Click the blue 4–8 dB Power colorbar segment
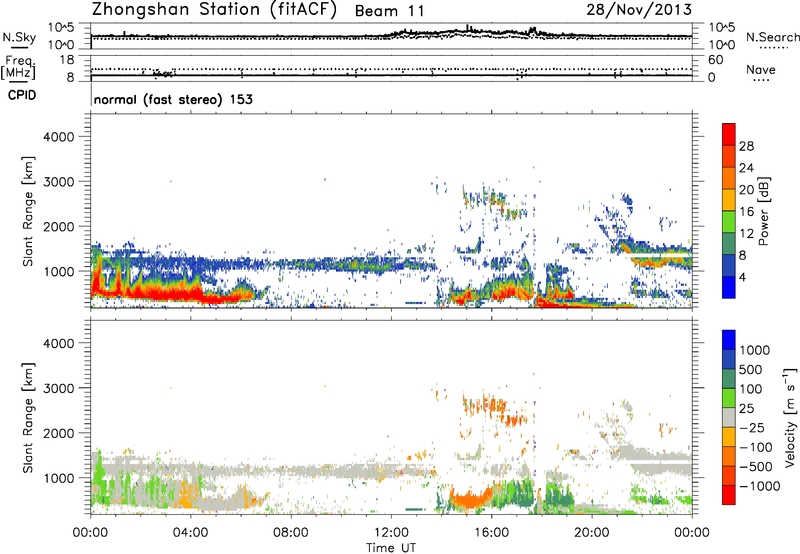Viewport: 800px width, 554px height. (x=729, y=266)
